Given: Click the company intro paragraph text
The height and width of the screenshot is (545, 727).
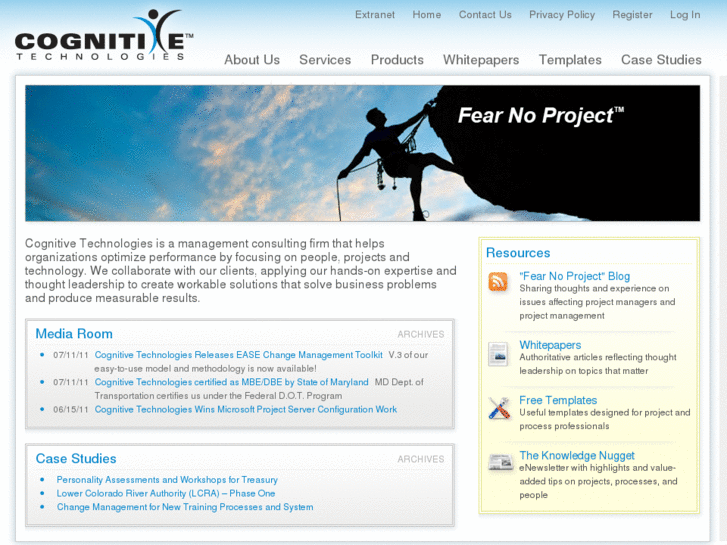Looking at the screenshot, I should tap(241, 271).
